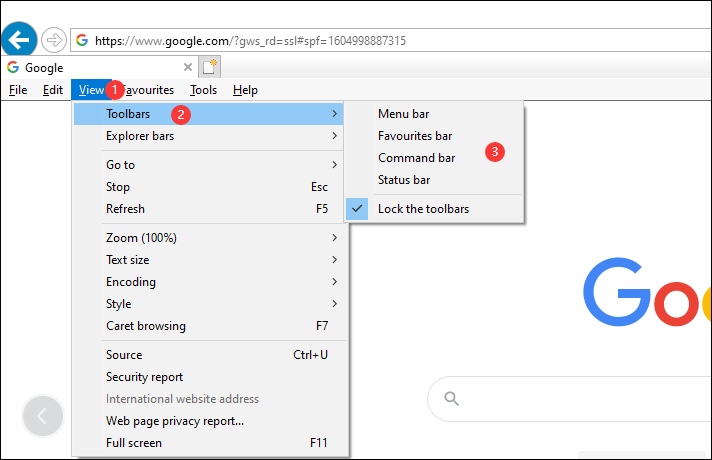Toggle the Command bar option
This screenshot has height=460, width=712.
(x=434, y=158)
